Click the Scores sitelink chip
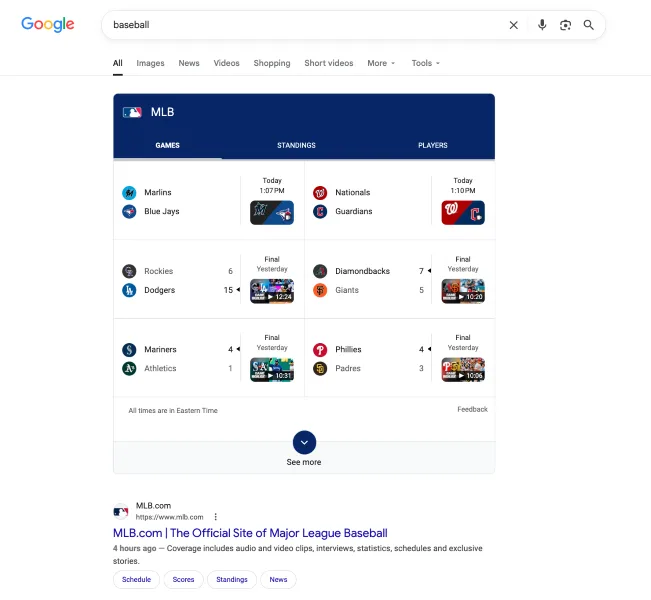The height and width of the screenshot is (600, 651). pyautogui.click(x=184, y=580)
